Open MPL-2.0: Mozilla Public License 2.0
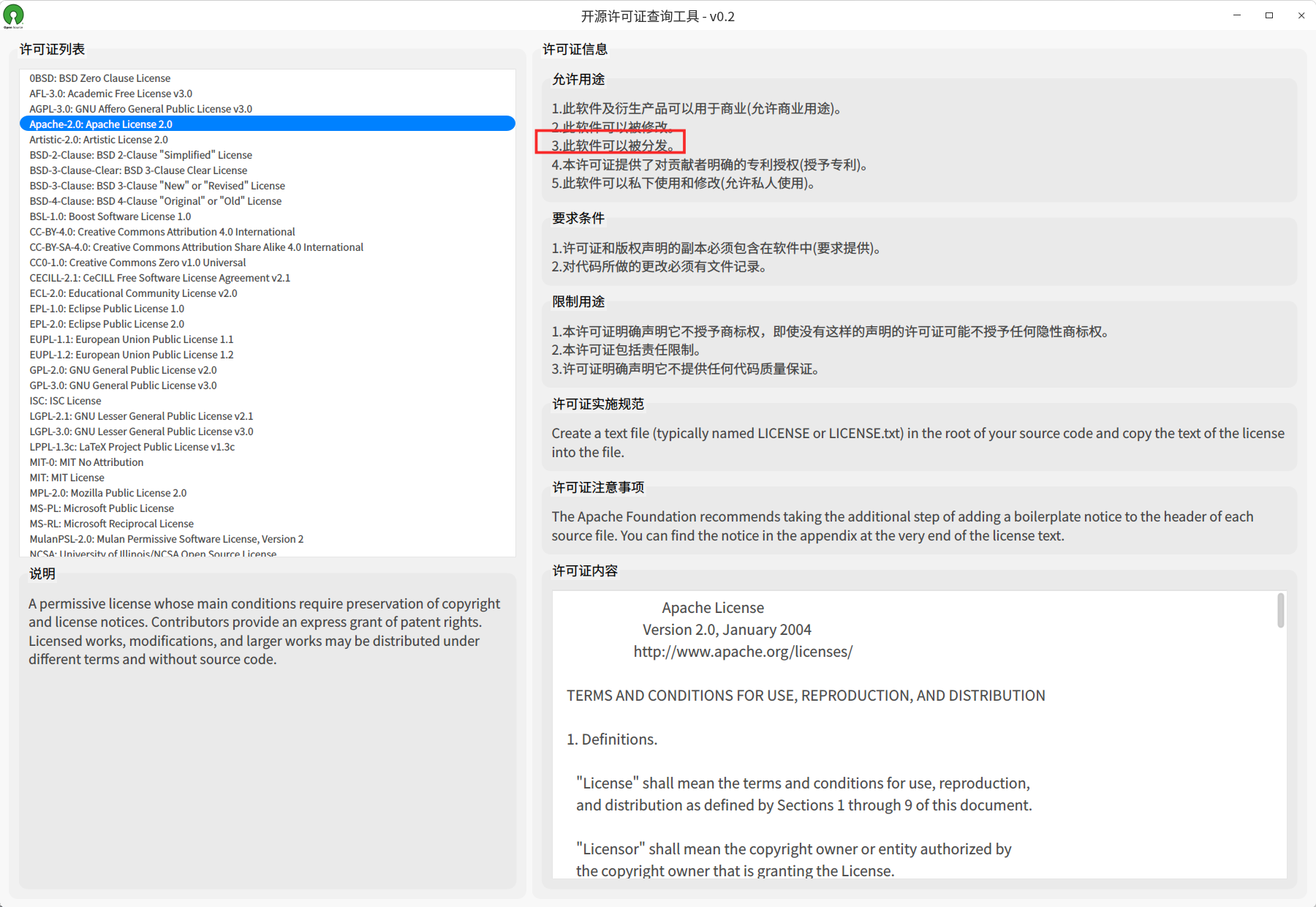 tap(268, 493)
